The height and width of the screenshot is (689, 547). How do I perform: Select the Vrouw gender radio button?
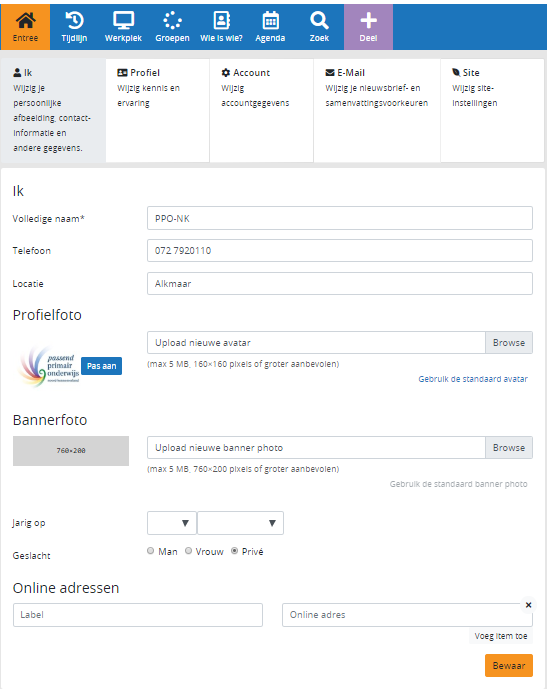(x=188, y=551)
